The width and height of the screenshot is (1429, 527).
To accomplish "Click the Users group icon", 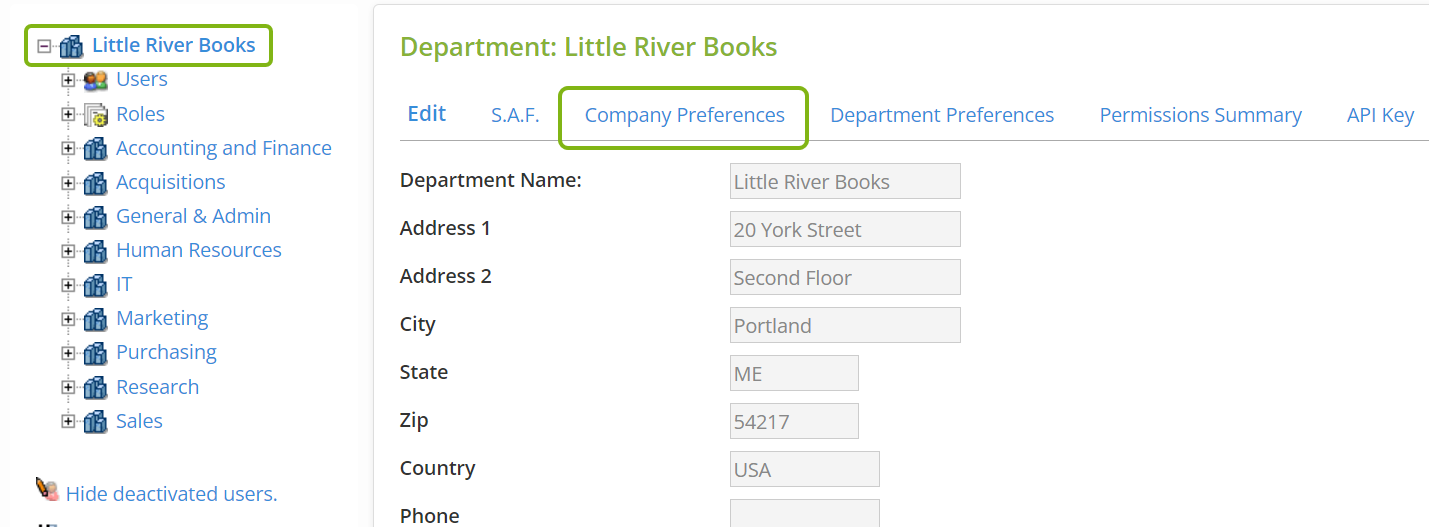I will pyautogui.click(x=96, y=80).
